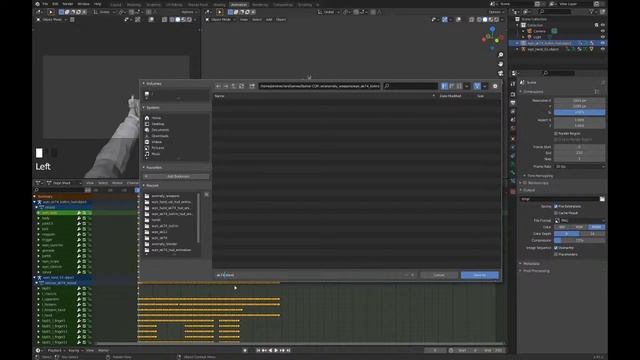
Task: Click the file browser search field
Action: tap(411, 86)
